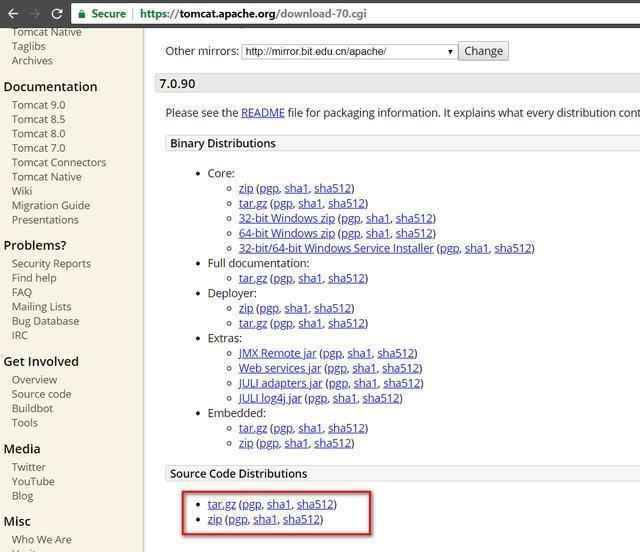Click the address bar URL
Image resolution: width=640 pixels, height=552 pixels.
pos(253,14)
